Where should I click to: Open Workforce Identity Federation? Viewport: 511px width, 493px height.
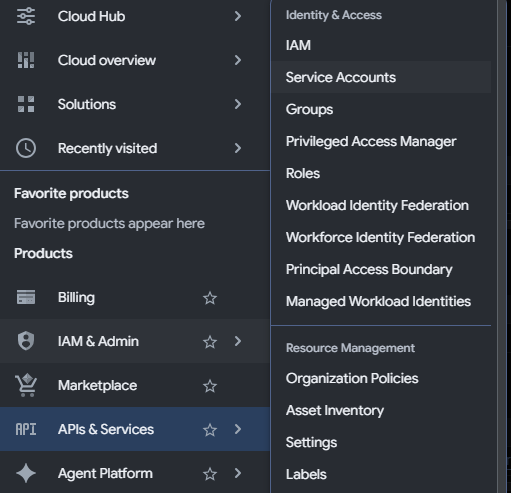click(380, 237)
